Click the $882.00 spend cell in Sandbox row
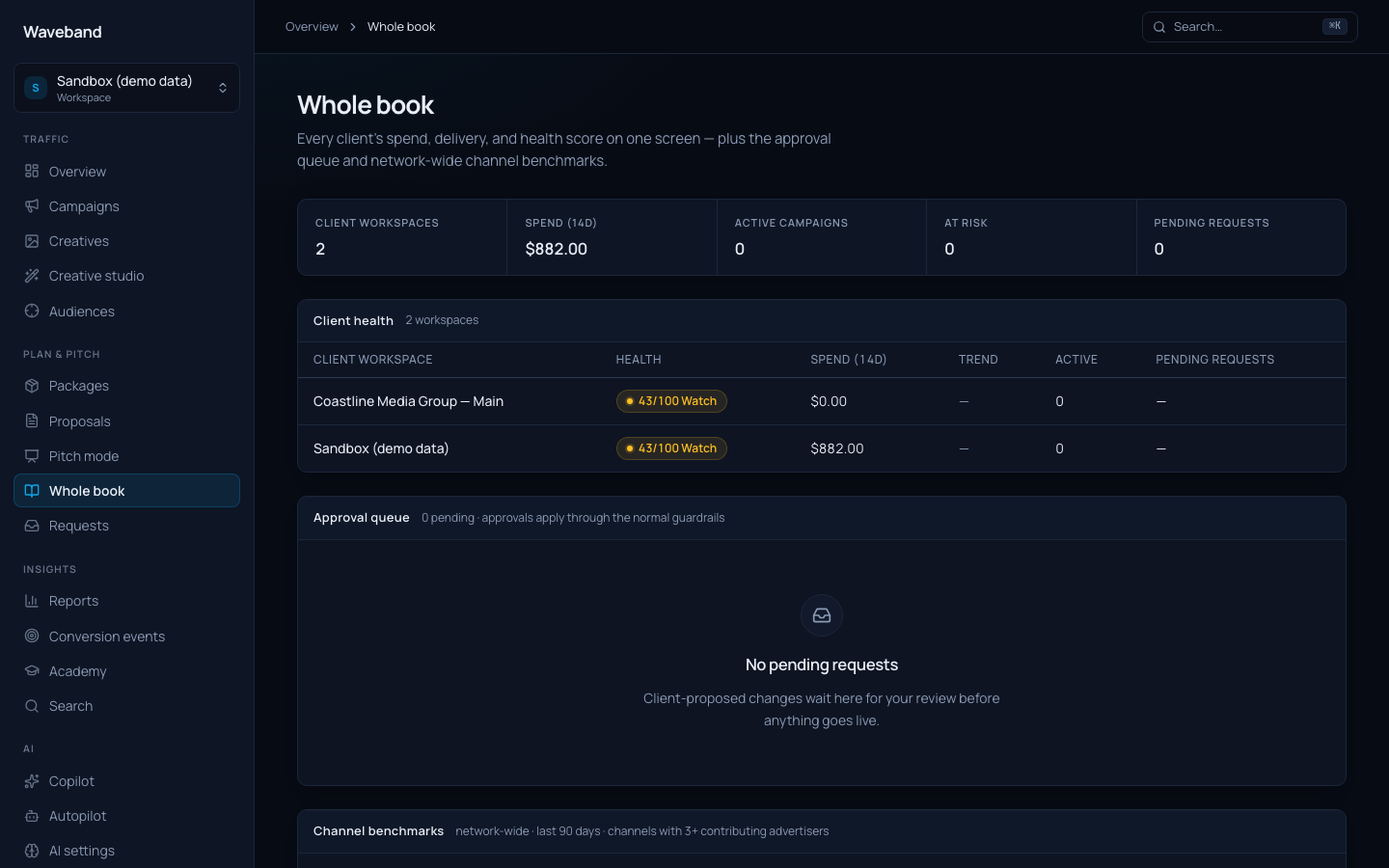This screenshot has width=1389, height=868. pyautogui.click(x=837, y=448)
